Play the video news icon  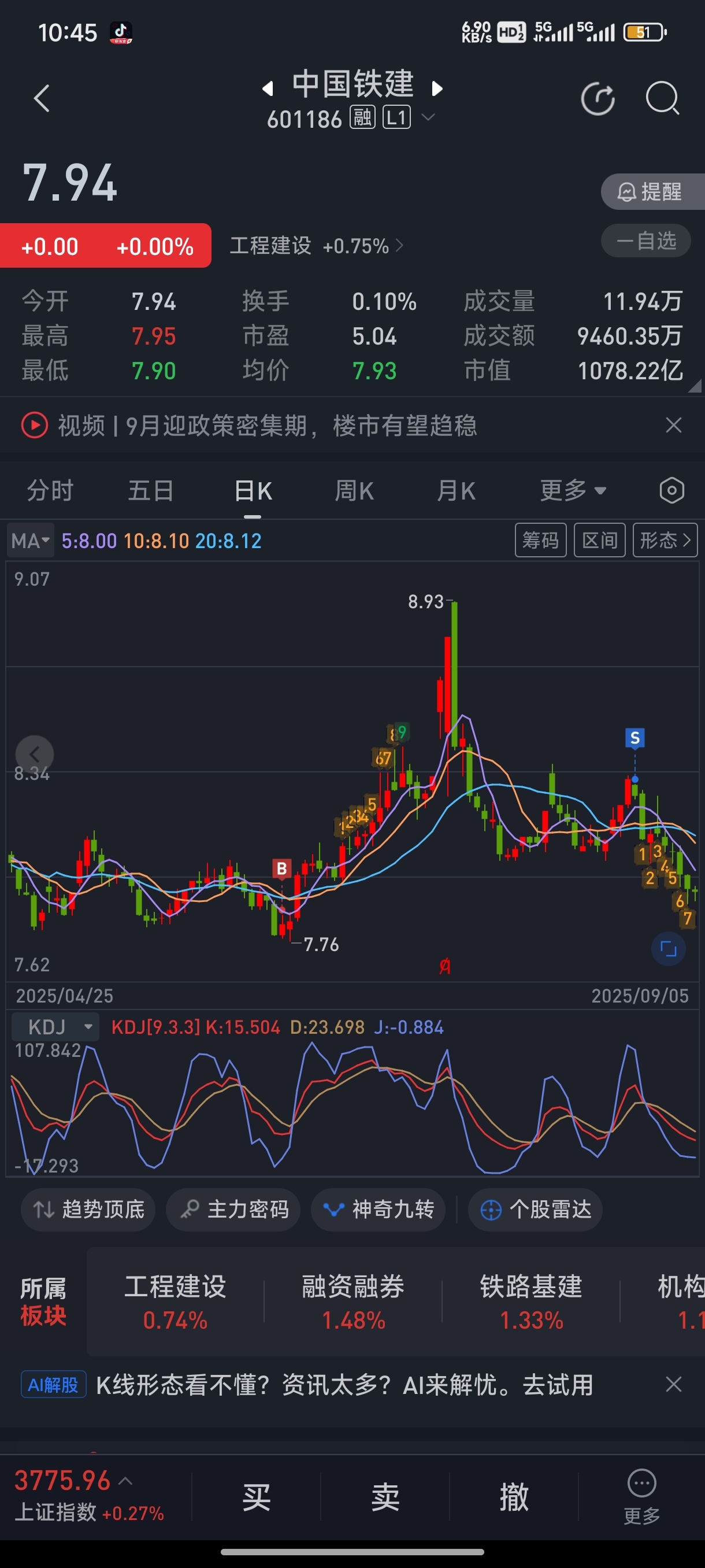(x=35, y=425)
